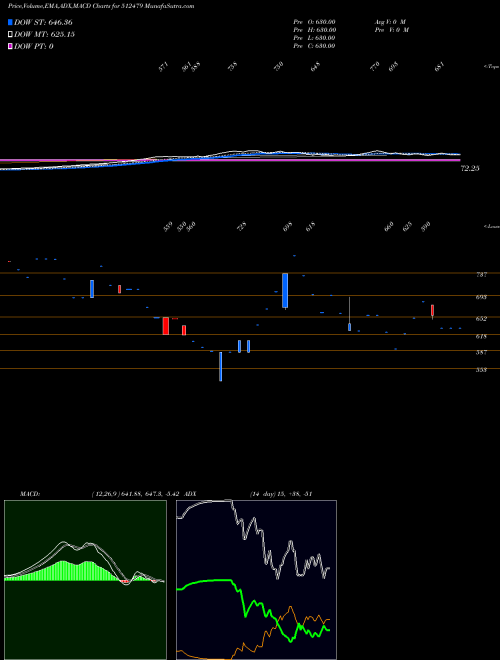Open the ADX indicator chart panel

tap(256, 580)
